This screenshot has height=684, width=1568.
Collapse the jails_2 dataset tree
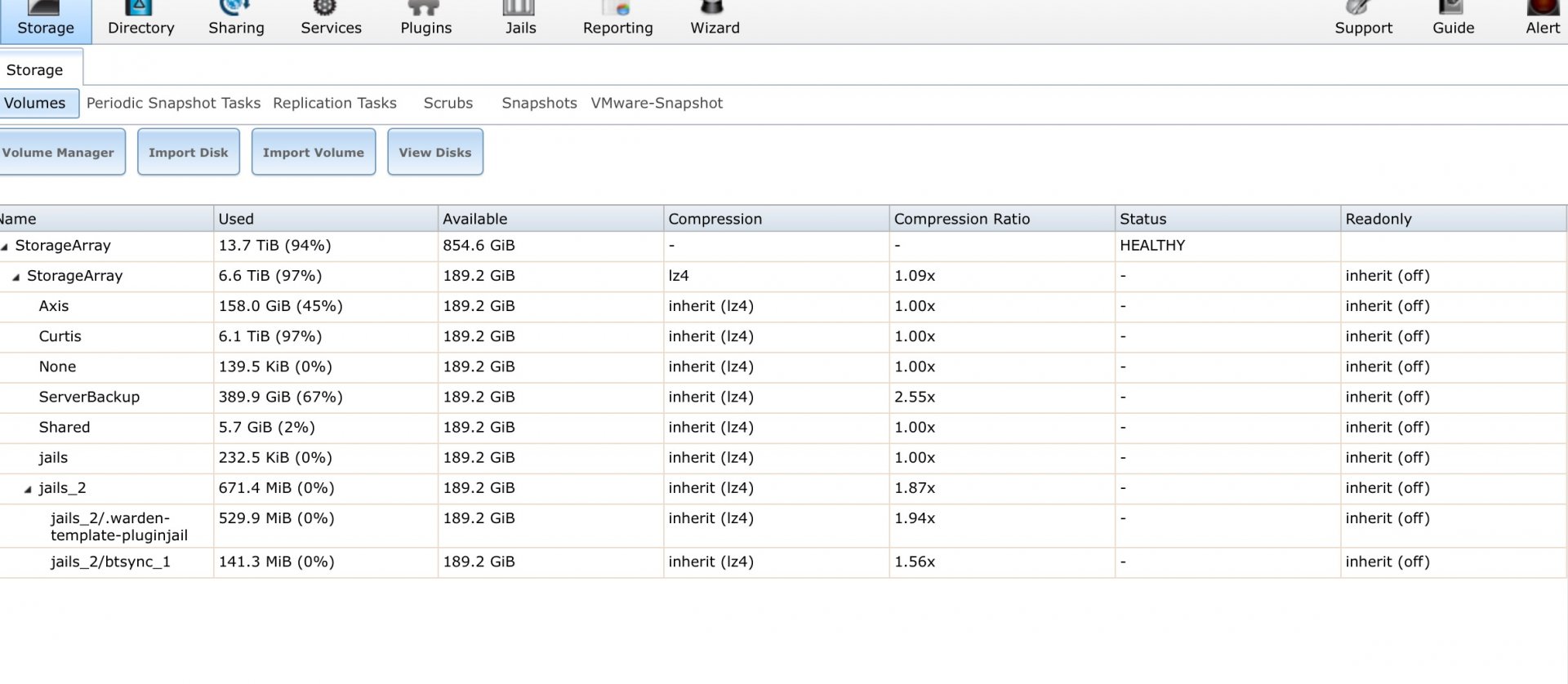pos(29,490)
